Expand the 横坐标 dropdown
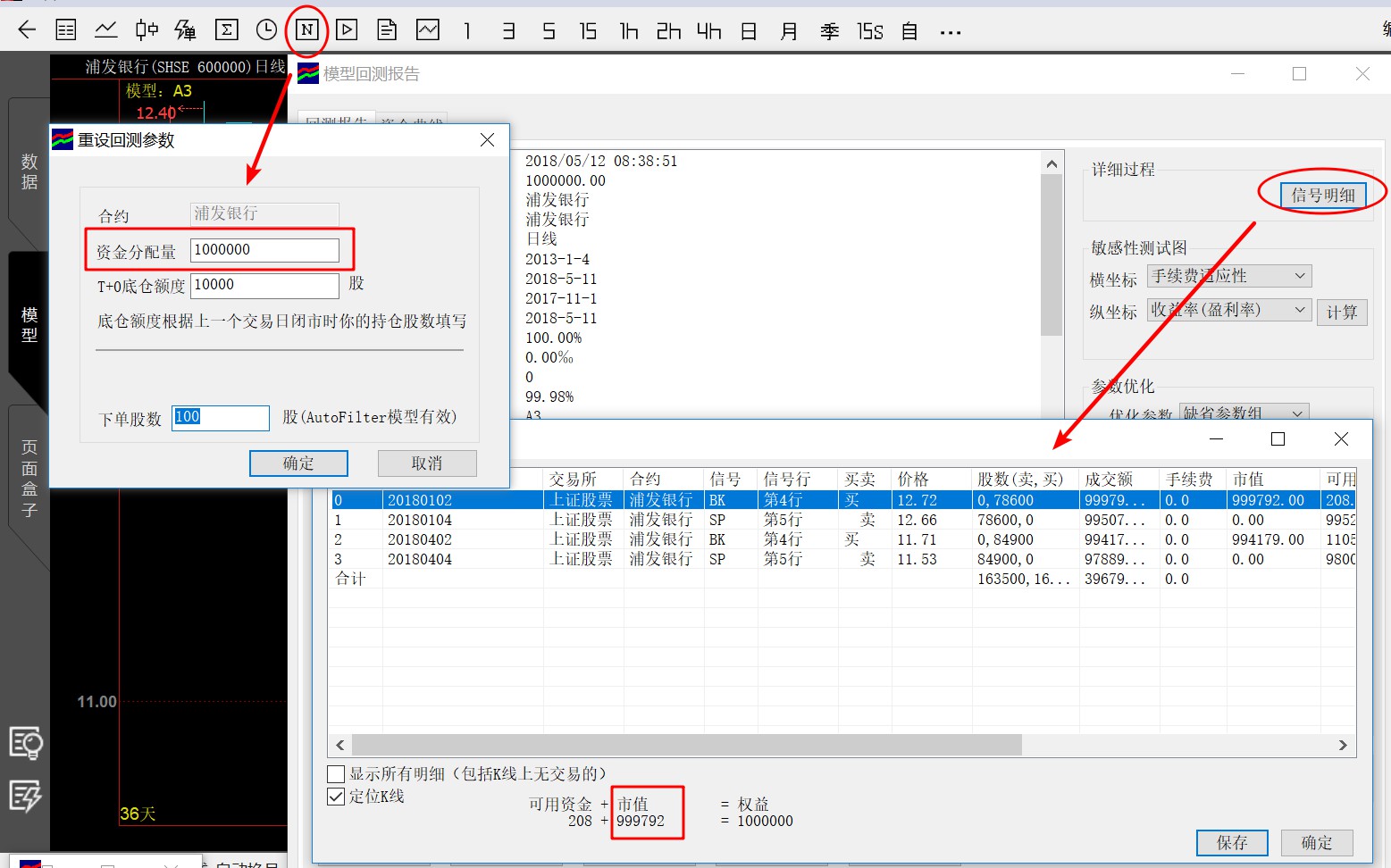 [1229, 277]
